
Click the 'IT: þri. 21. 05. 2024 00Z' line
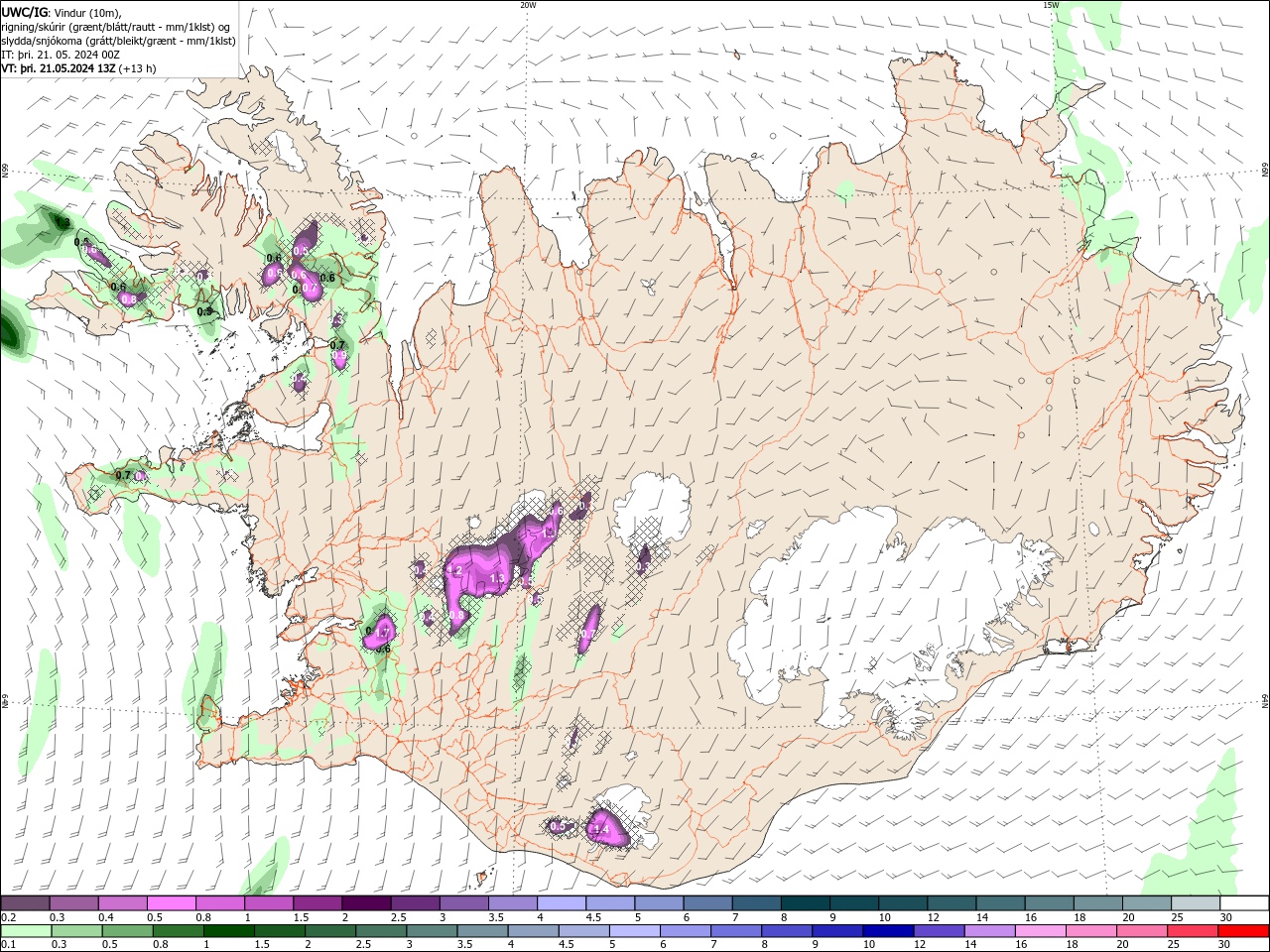click(61, 55)
